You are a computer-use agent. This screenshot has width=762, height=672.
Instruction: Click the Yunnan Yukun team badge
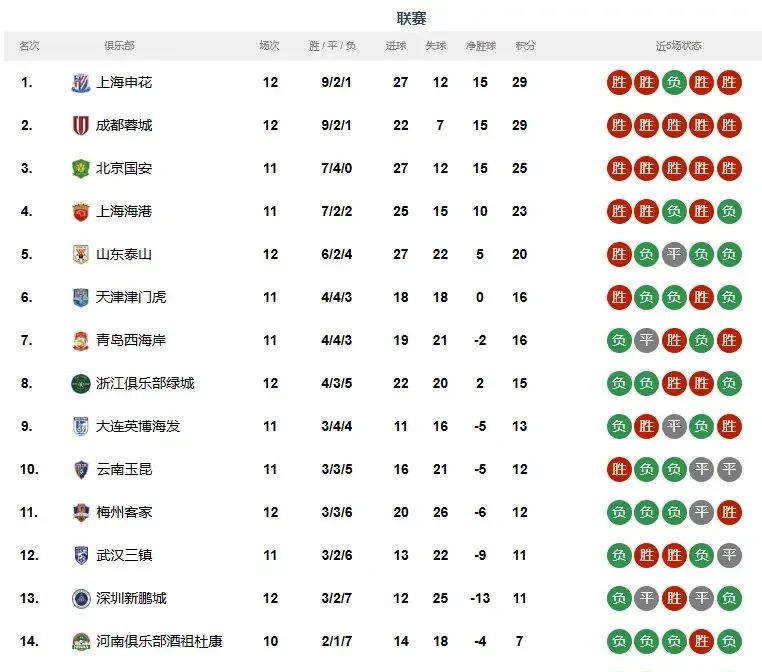coord(81,470)
